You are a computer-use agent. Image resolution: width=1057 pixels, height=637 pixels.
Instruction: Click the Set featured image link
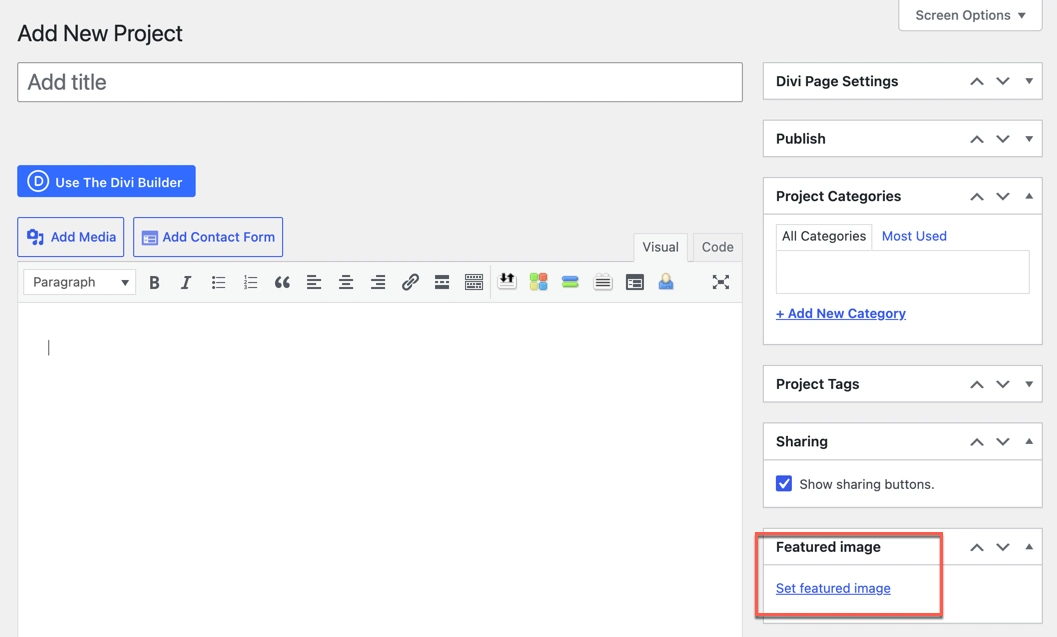pos(833,588)
